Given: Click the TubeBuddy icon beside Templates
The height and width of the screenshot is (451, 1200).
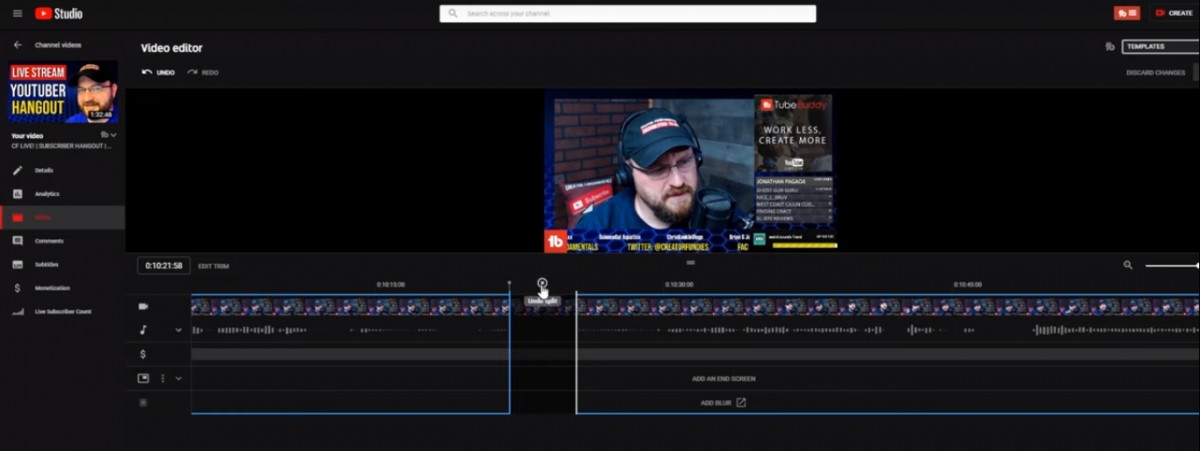Looking at the screenshot, I should pyautogui.click(x=1110, y=46).
